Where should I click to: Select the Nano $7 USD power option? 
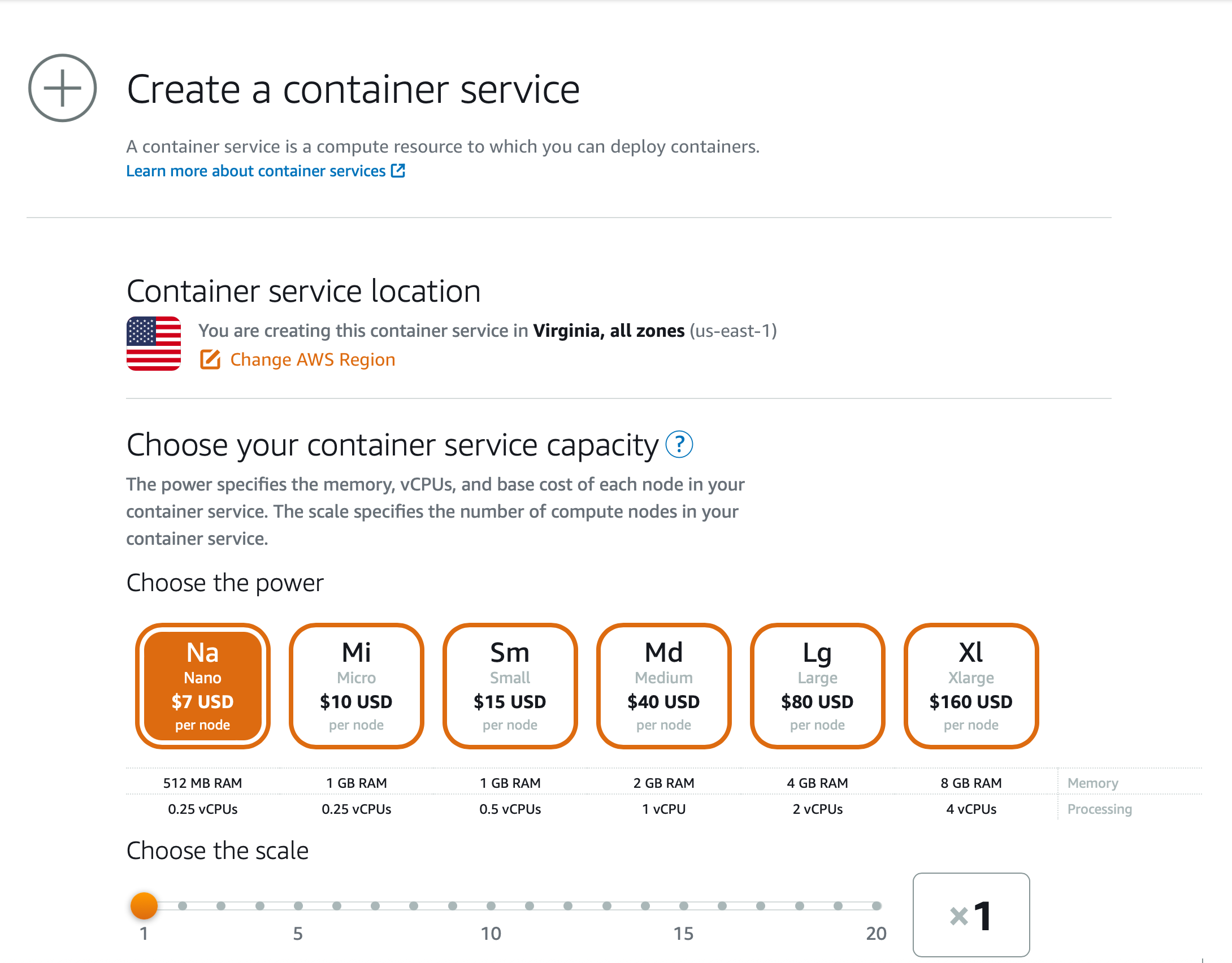click(x=203, y=686)
